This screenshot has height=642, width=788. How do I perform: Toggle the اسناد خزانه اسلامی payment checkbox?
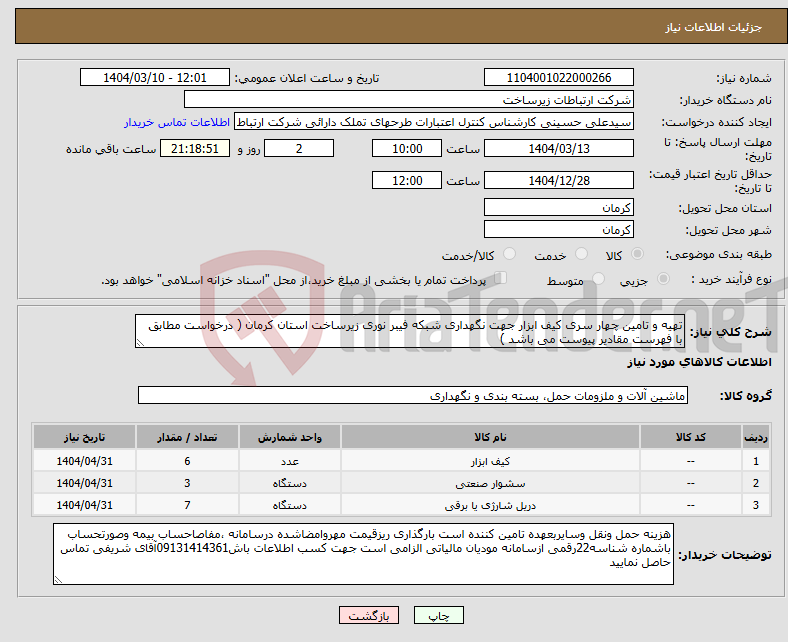(501, 278)
